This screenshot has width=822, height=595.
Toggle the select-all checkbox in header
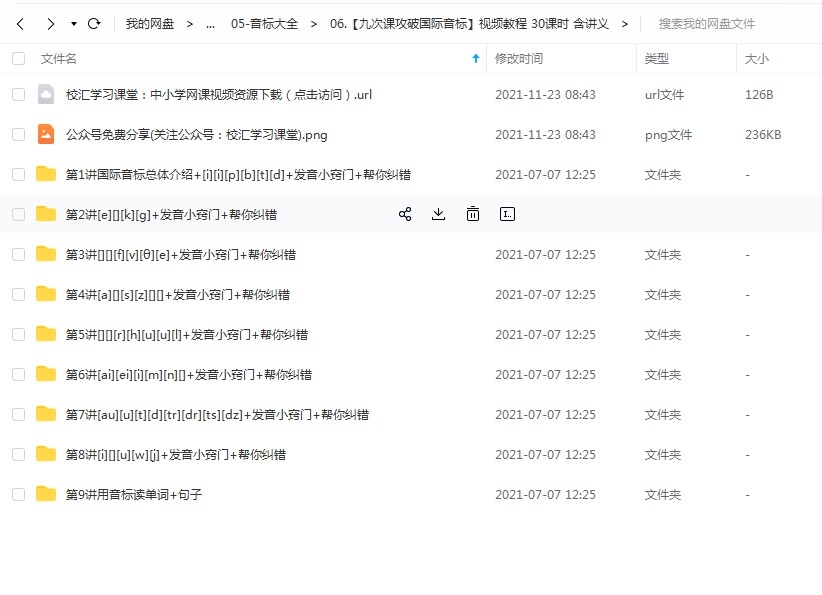[18, 59]
